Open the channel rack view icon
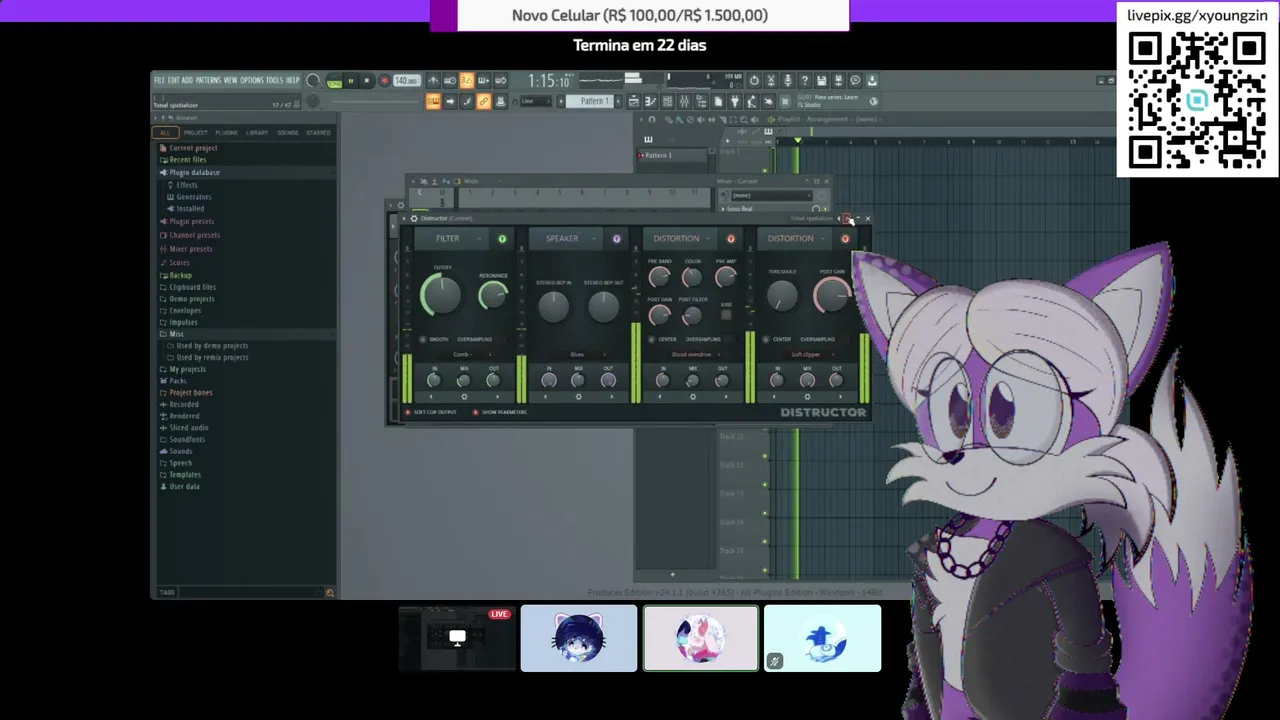Viewport: 1280px width, 720px height. click(x=667, y=101)
